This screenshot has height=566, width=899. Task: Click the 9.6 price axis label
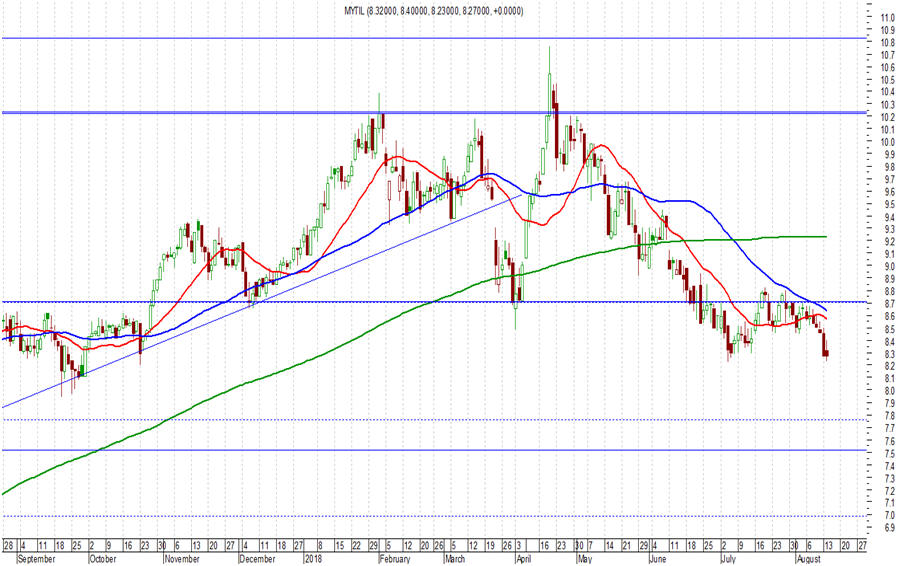[x=890, y=192]
